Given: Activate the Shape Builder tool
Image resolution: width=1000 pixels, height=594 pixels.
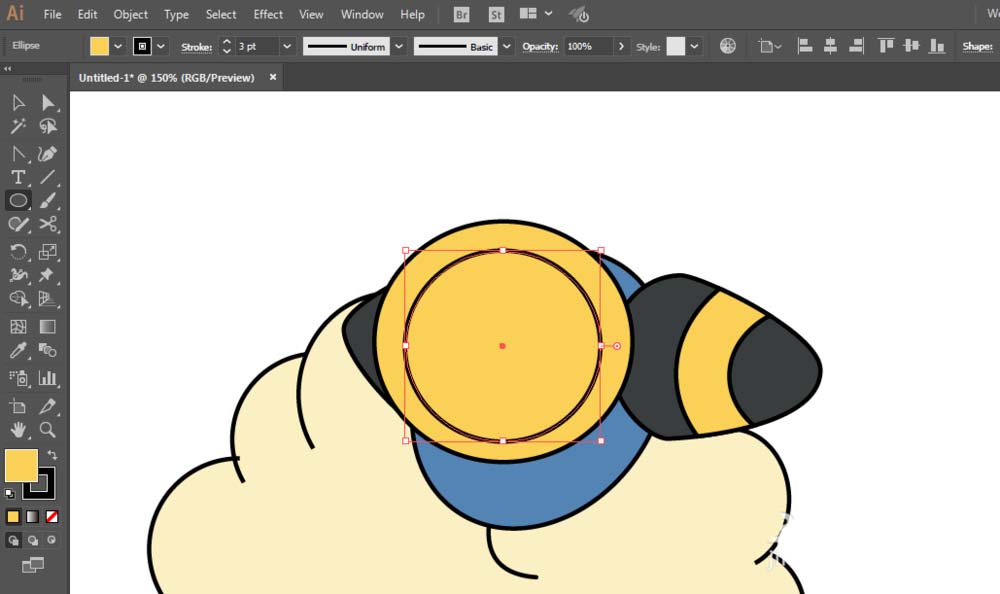Looking at the screenshot, I should click(18, 299).
